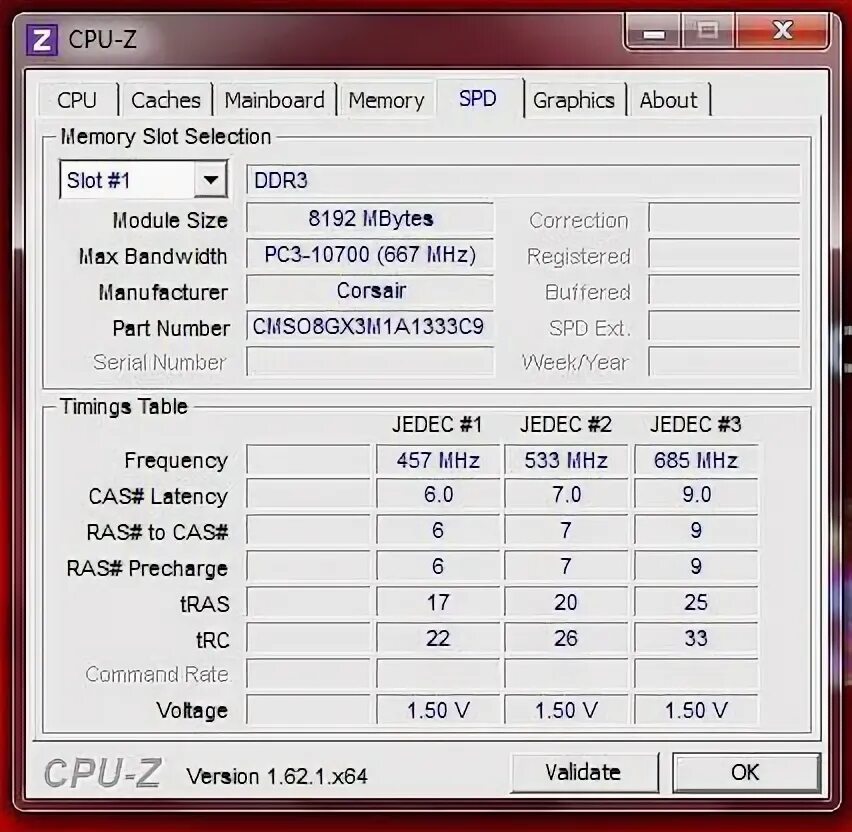Minimize the CPU-Z window

coord(654,32)
